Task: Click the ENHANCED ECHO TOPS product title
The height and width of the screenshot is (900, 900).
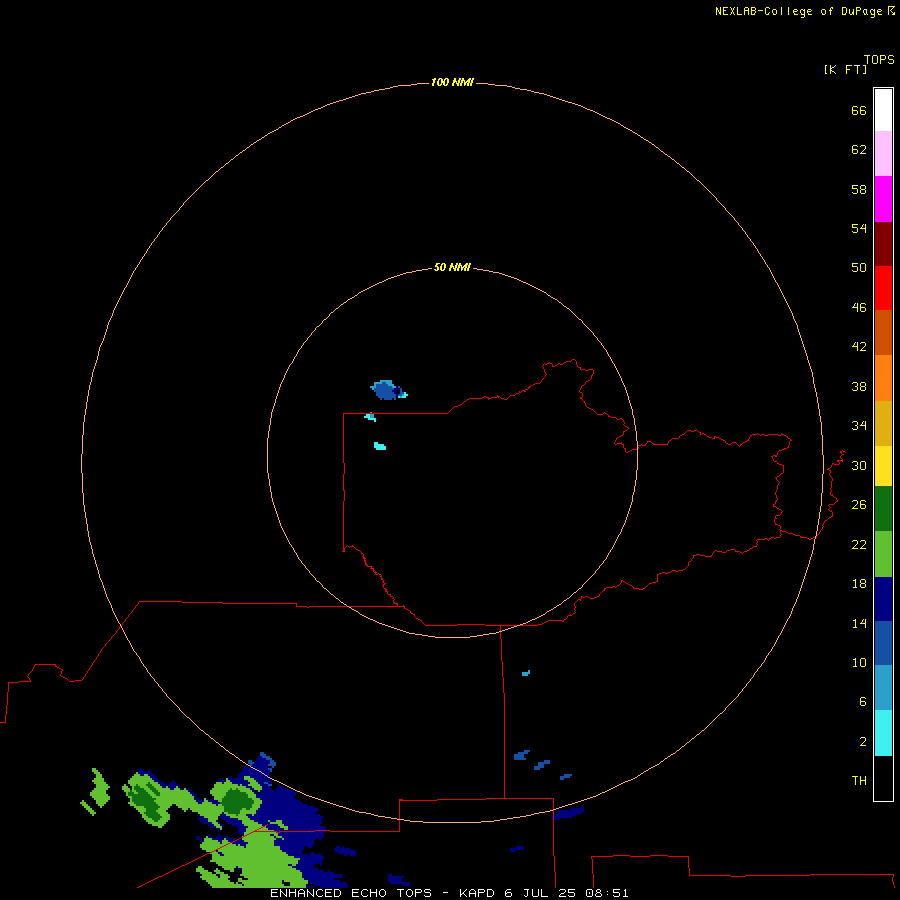Action: coord(350,893)
